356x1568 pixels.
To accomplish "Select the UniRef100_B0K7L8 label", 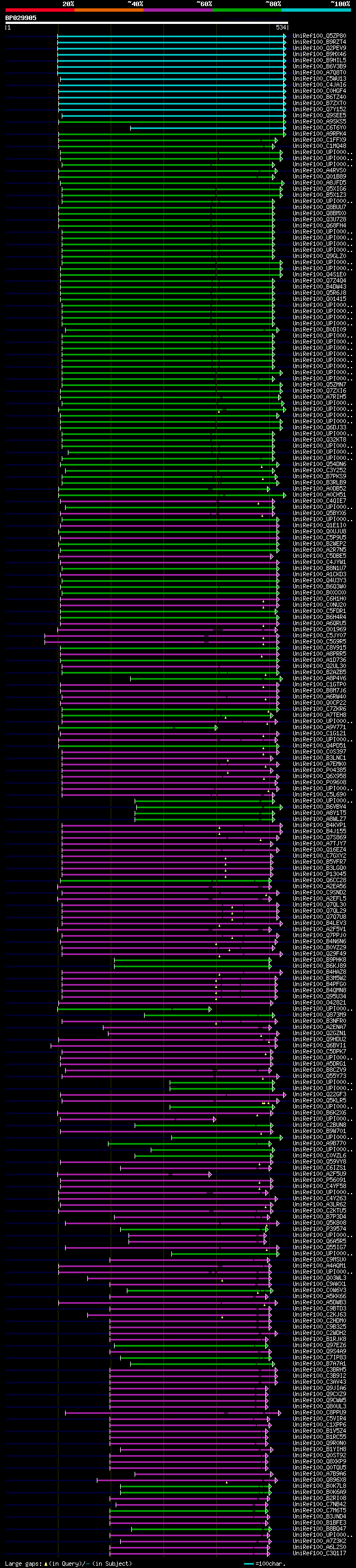I will tap(319, 1486).
